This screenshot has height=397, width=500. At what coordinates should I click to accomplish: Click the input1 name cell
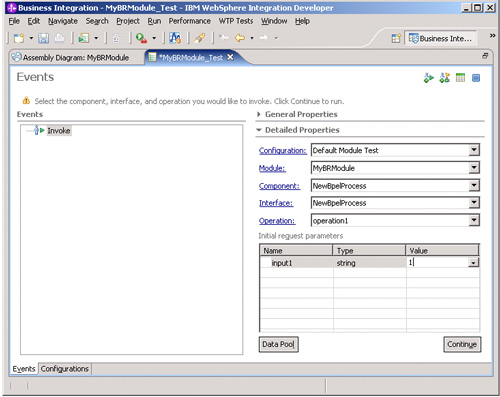point(296,263)
